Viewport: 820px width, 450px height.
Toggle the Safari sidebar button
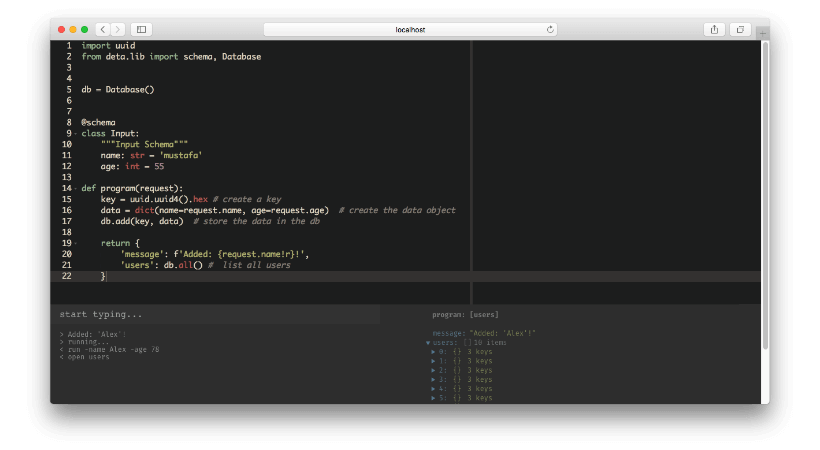pos(141,30)
